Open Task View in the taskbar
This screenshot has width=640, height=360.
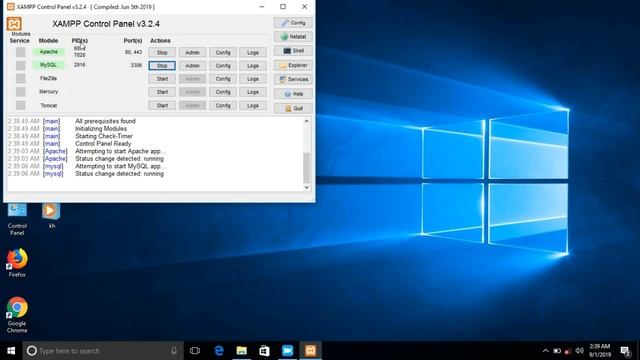pos(195,351)
